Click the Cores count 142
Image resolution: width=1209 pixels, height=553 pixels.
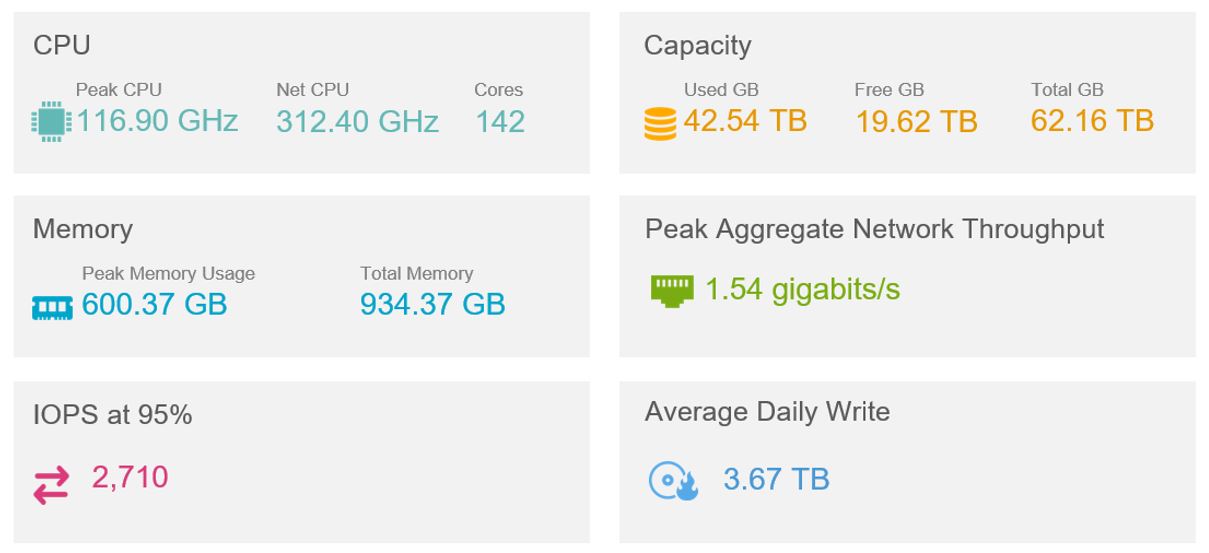tap(500, 122)
